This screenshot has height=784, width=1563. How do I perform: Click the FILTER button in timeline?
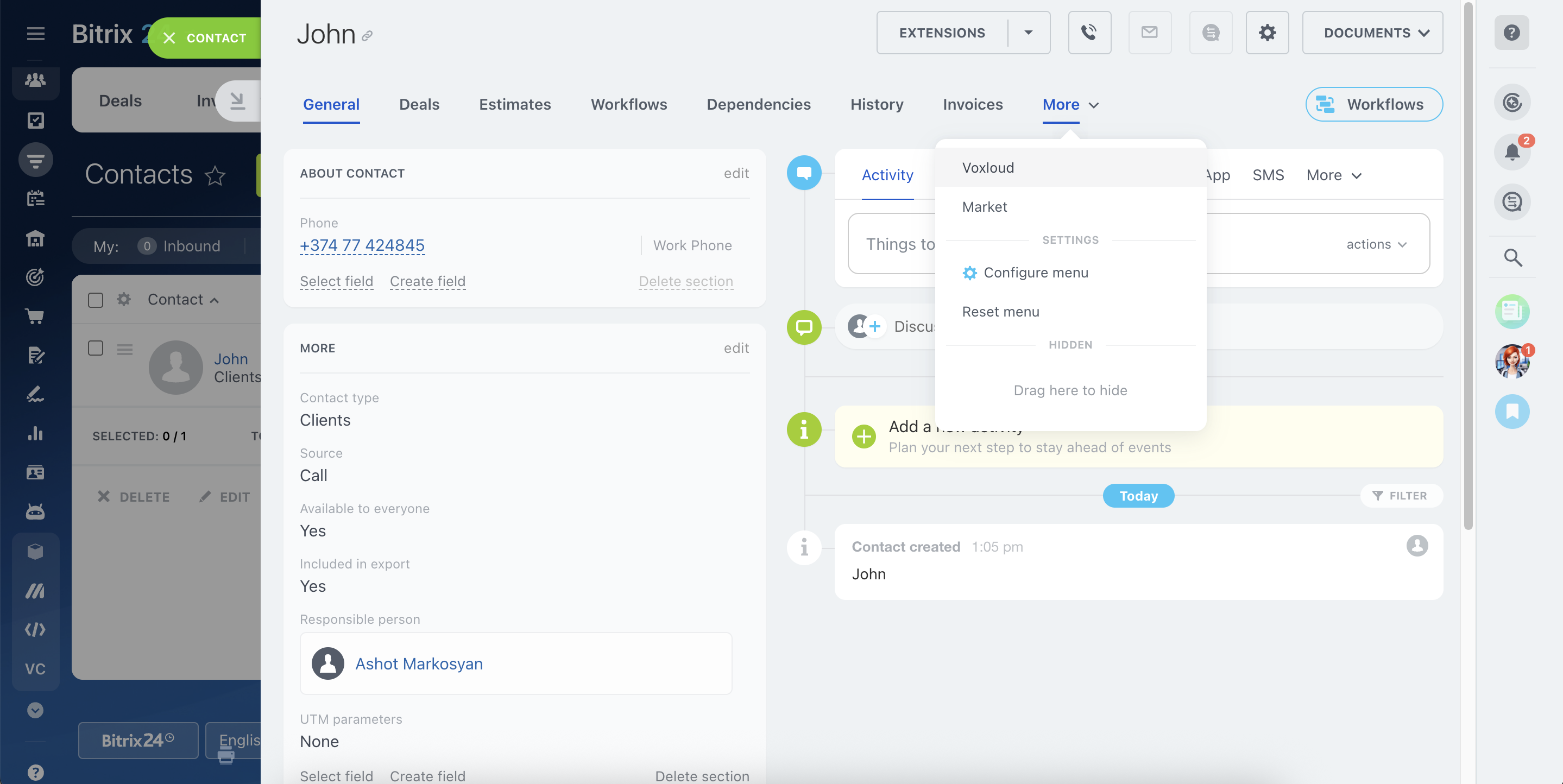point(1401,496)
